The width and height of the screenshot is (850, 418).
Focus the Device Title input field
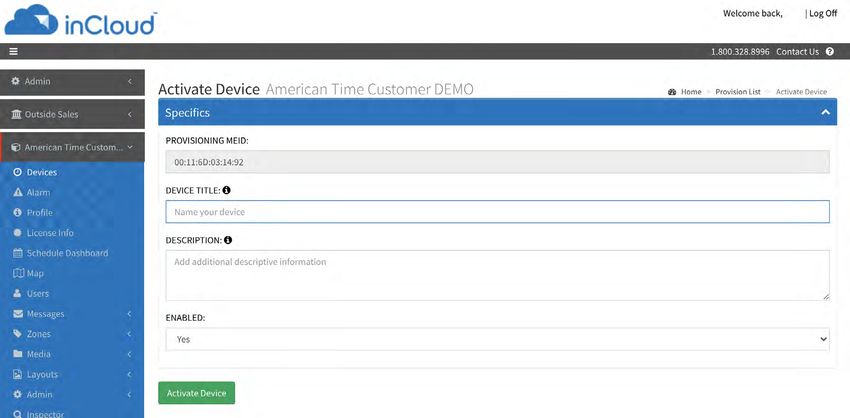(497, 212)
